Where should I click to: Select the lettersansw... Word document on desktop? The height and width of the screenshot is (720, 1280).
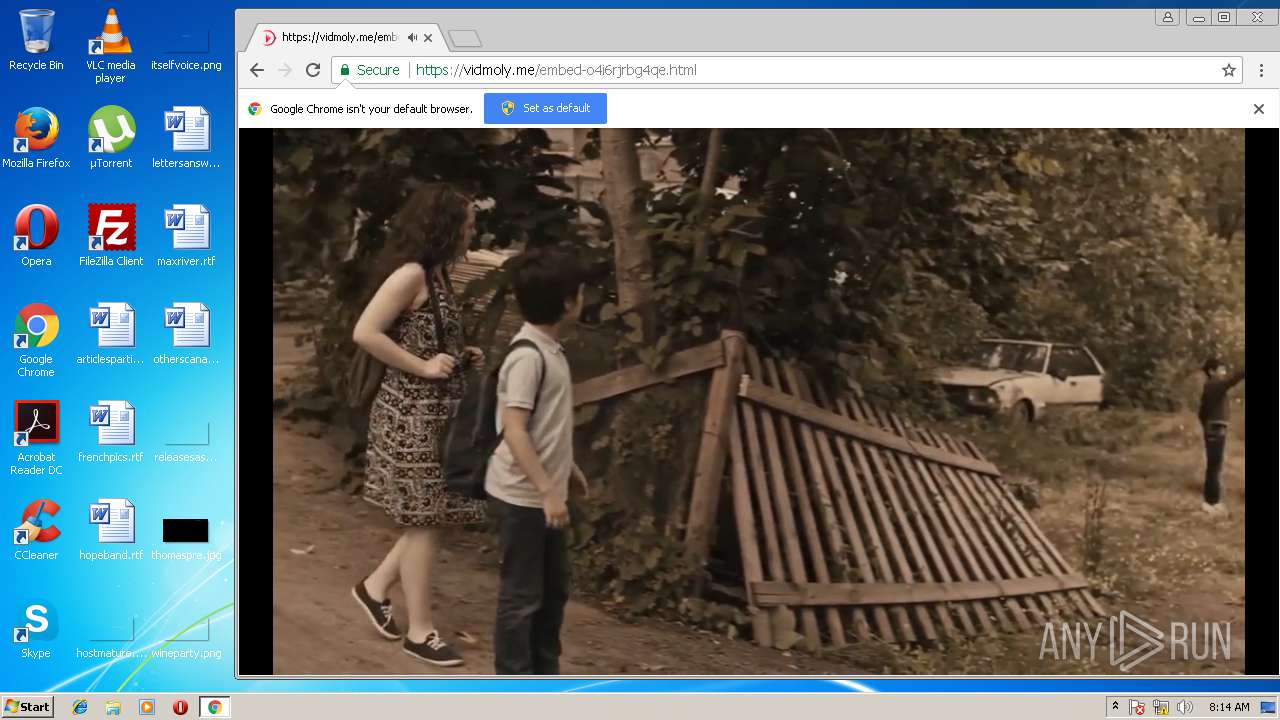[186, 138]
